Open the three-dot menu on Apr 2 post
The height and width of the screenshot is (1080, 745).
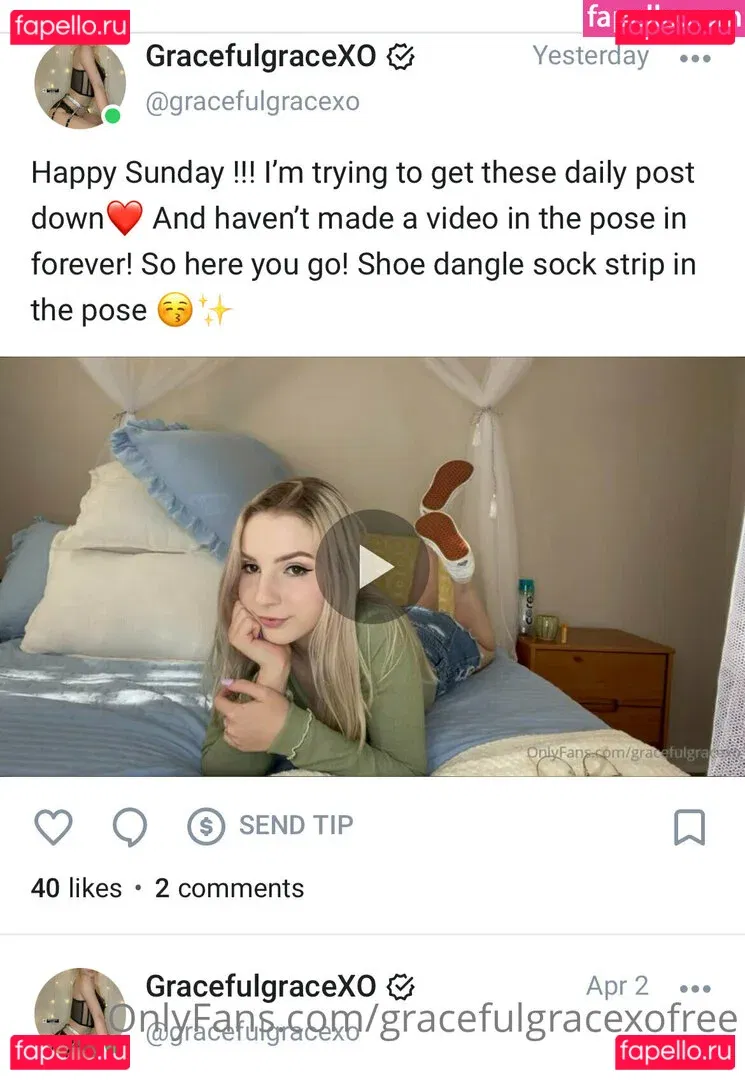pos(695,988)
